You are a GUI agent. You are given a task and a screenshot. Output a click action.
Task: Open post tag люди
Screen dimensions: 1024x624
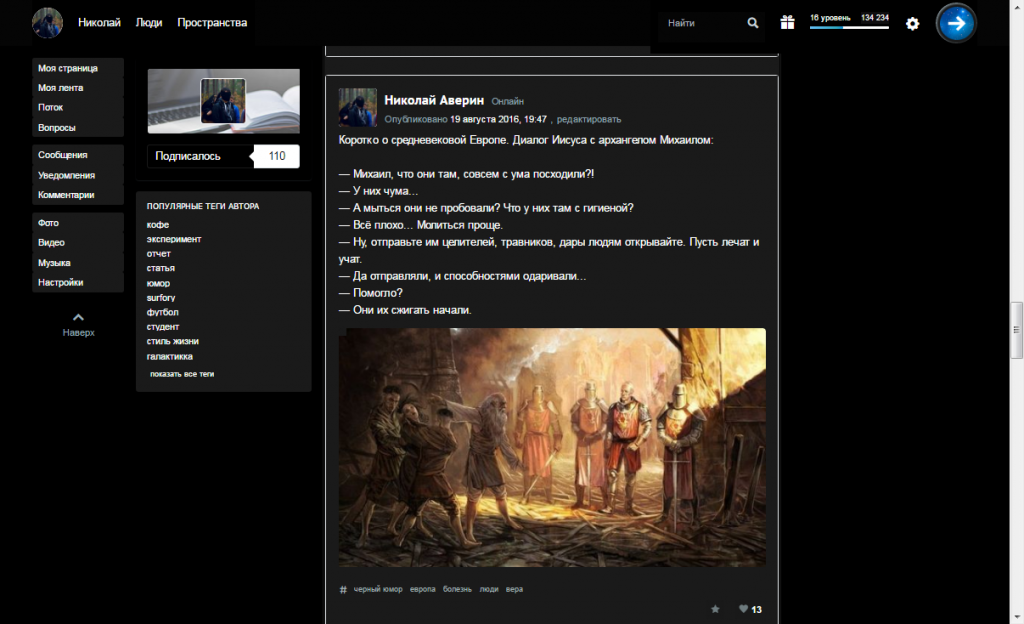[x=488, y=589]
